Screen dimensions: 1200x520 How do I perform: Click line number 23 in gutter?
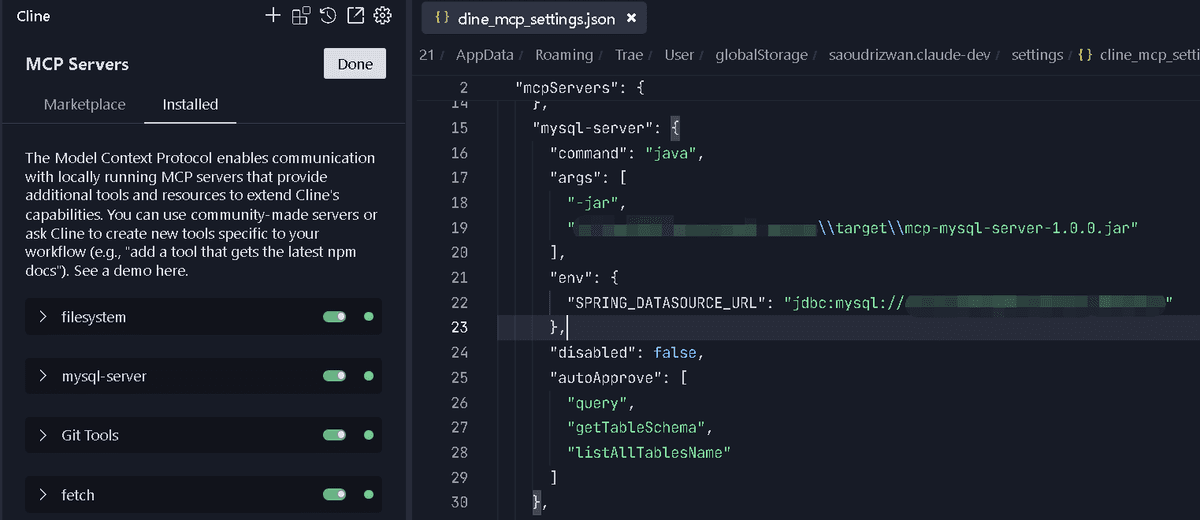click(459, 327)
